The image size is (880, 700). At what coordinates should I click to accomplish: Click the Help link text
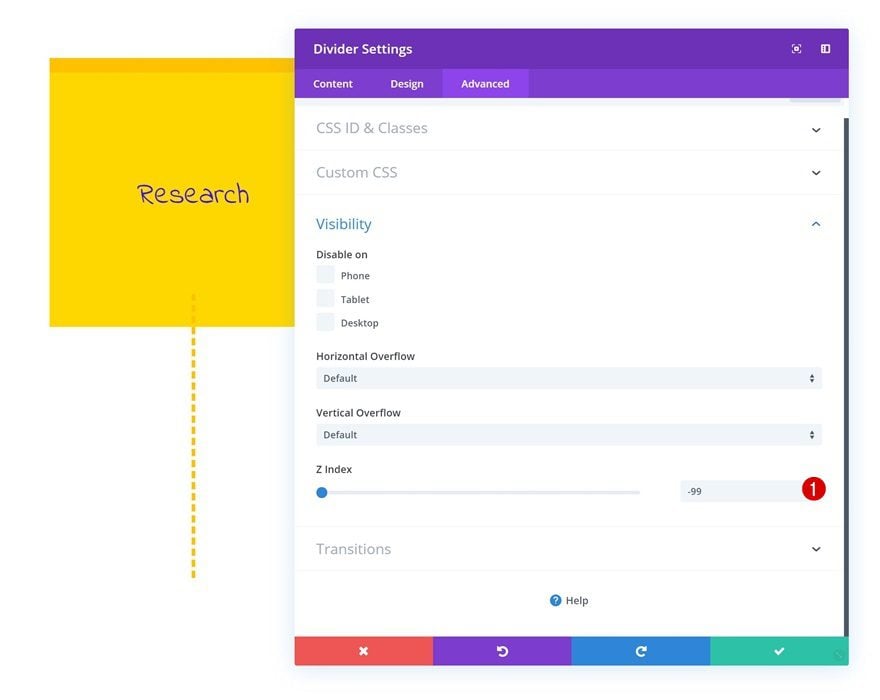577,600
